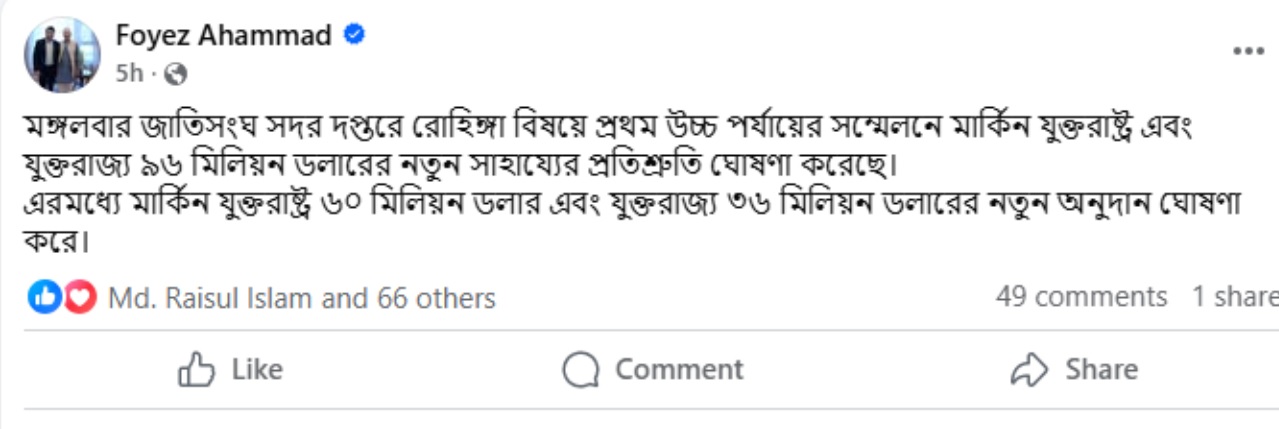The image size is (1279, 429).
Task: Show who made the 1 share
Action: [x=1234, y=297]
